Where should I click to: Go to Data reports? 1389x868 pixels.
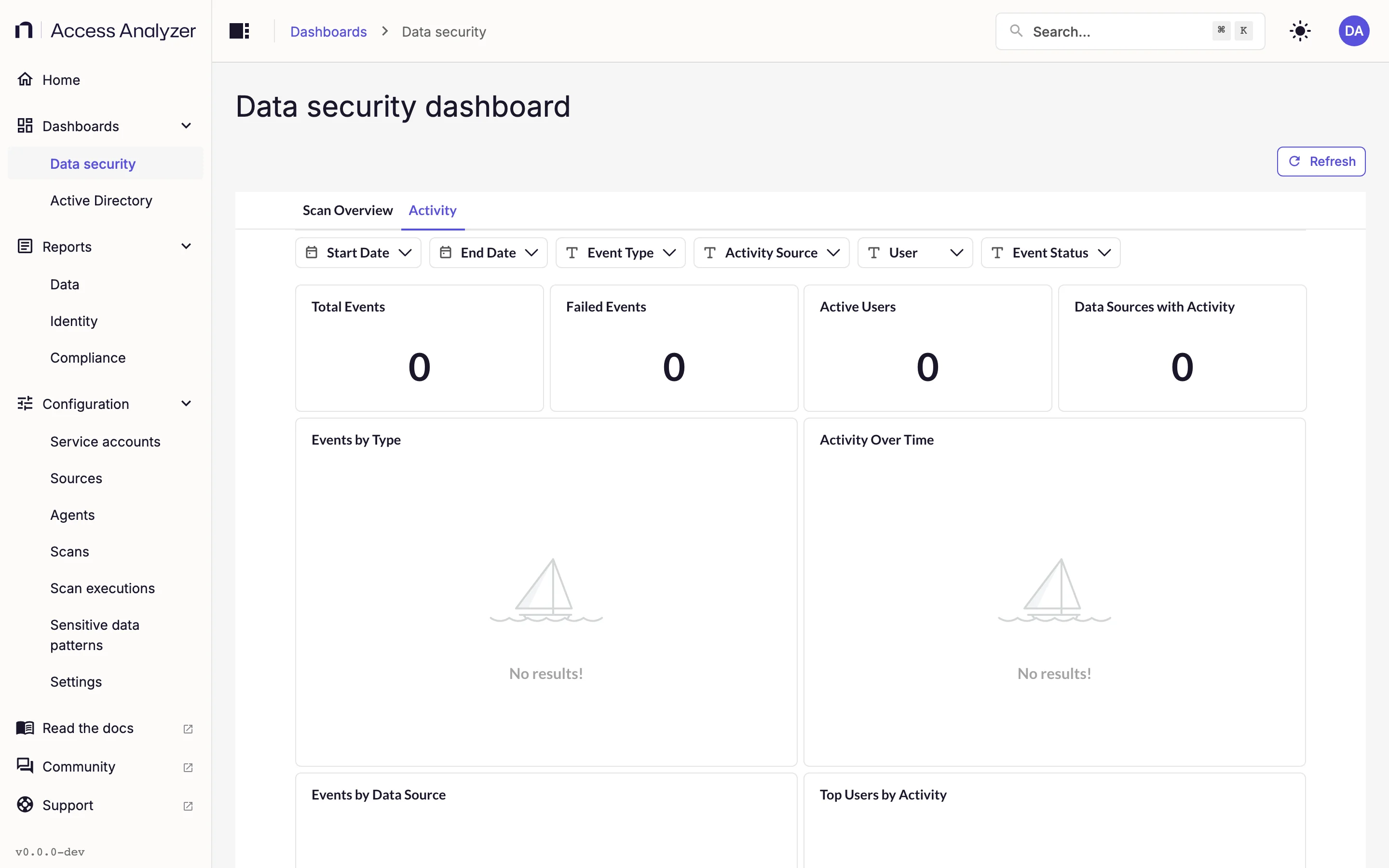pos(106,284)
